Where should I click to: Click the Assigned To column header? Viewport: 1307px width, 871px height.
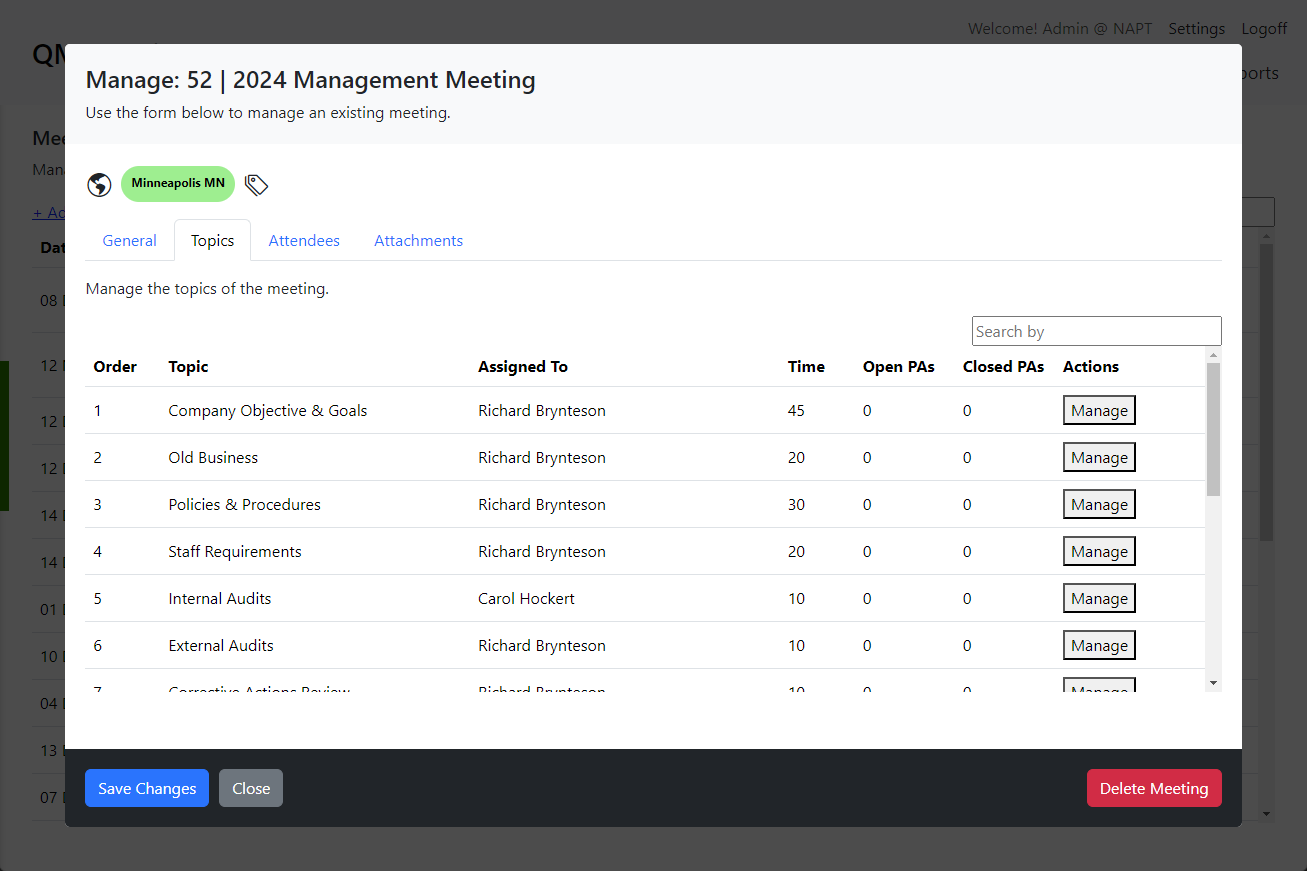523,367
